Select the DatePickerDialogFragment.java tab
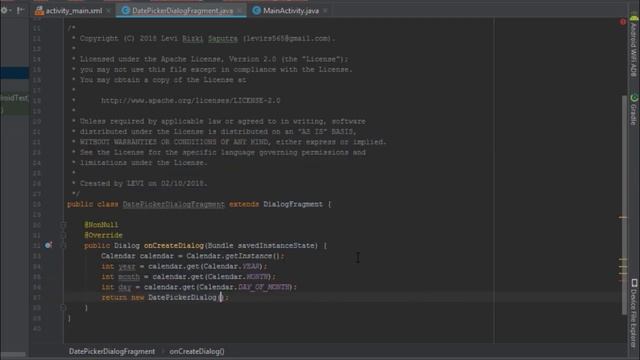The image size is (640, 360). [182, 11]
